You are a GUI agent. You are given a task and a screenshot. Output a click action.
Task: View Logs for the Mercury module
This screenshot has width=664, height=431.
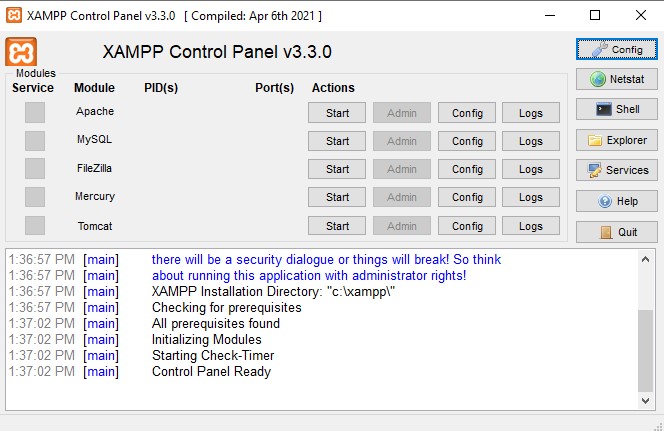tap(531, 197)
